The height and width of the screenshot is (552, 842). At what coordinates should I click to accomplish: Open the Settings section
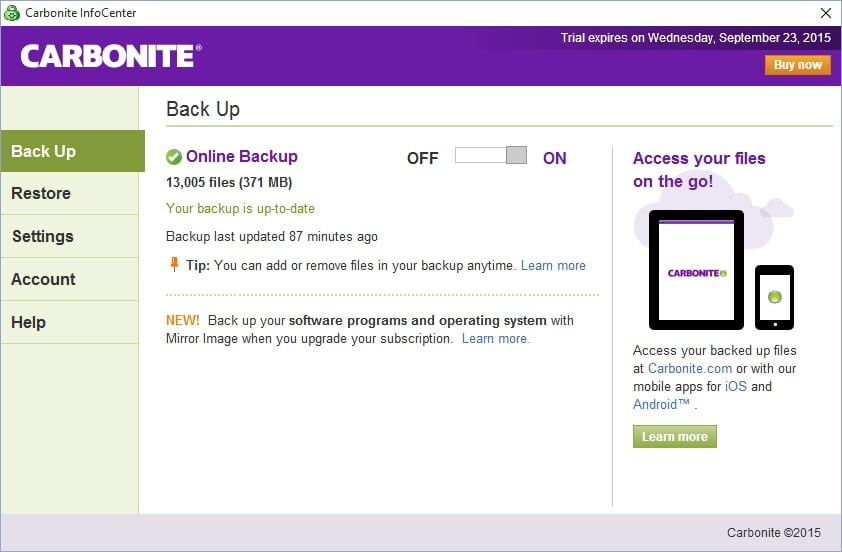pos(43,236)
